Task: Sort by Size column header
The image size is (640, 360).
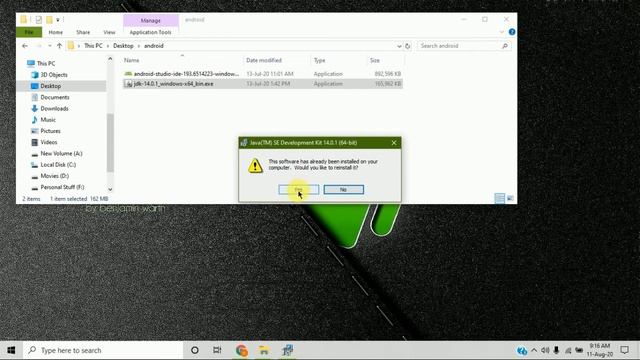Action: 375,60
